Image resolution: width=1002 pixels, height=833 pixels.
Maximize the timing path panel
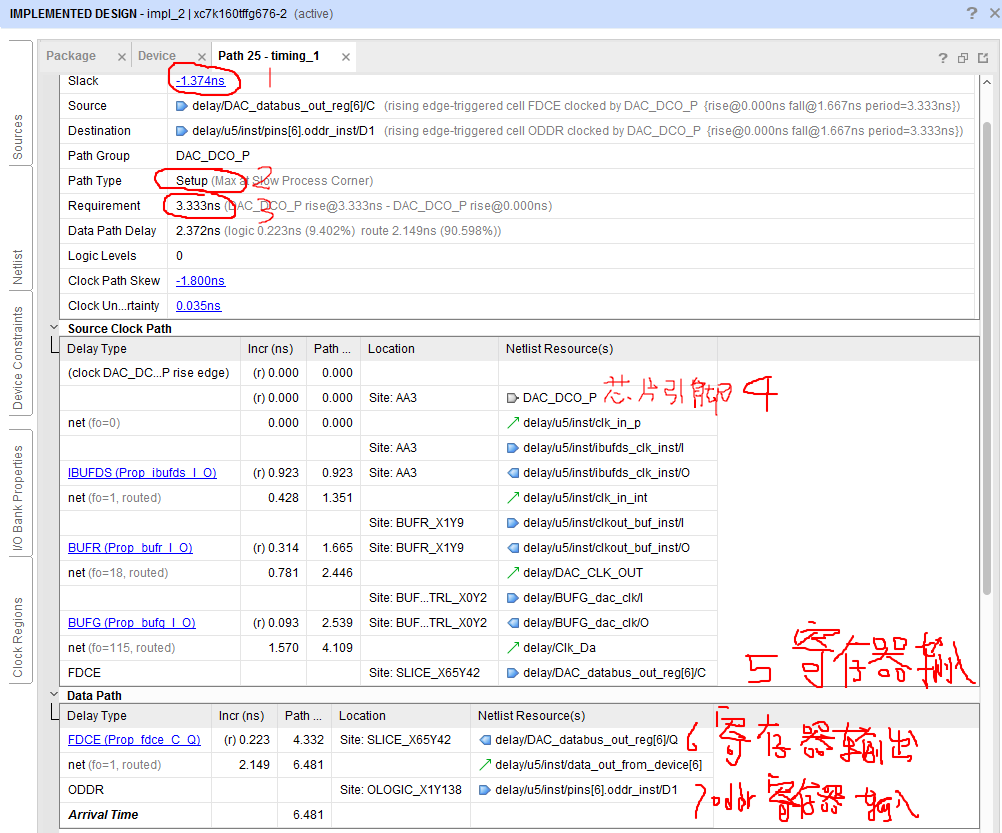[x=983, y=58]
